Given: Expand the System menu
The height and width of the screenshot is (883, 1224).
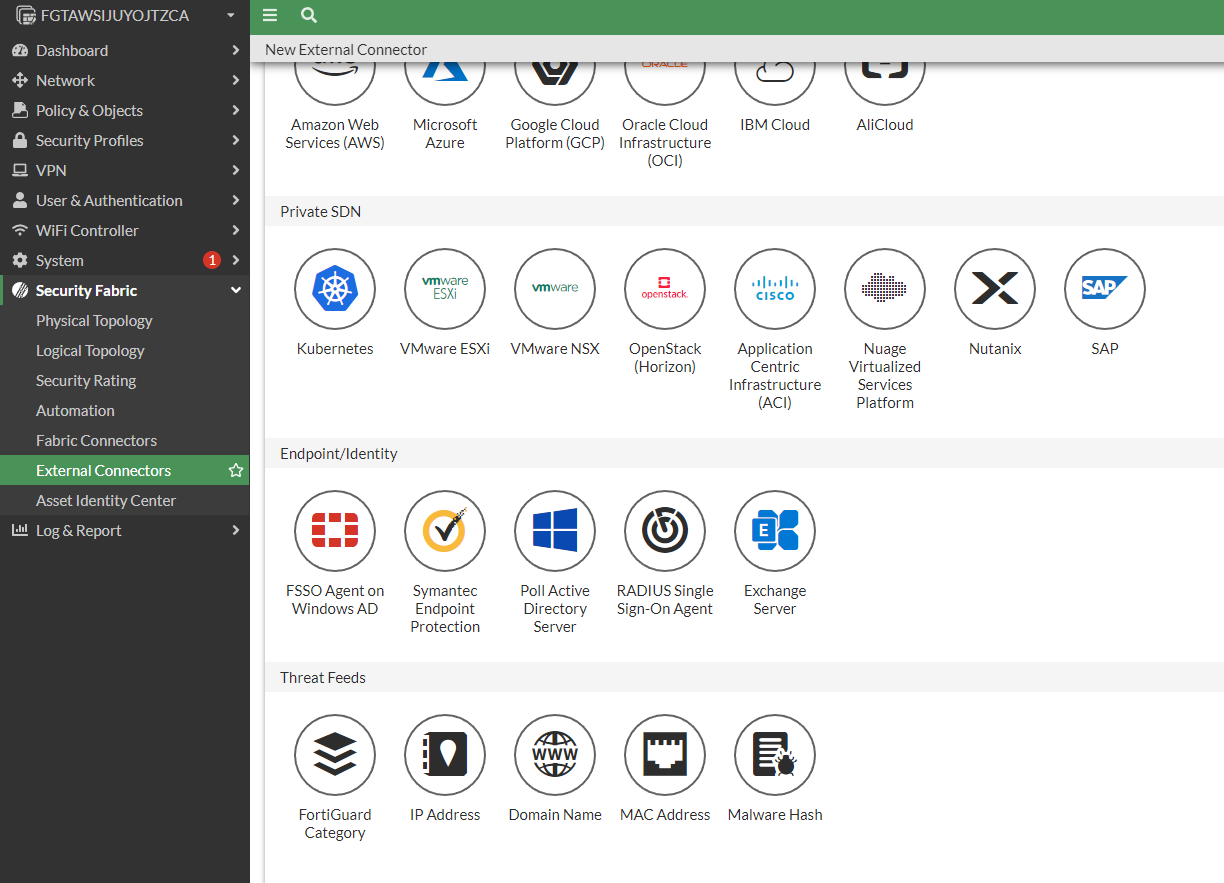Looking at the screenshot, I should tap(125, 260).
